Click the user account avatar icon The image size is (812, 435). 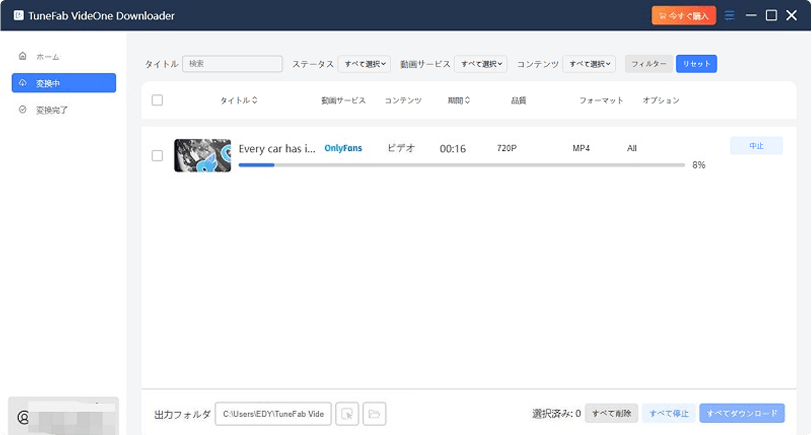pyautogui.click(x=23, y=417)
